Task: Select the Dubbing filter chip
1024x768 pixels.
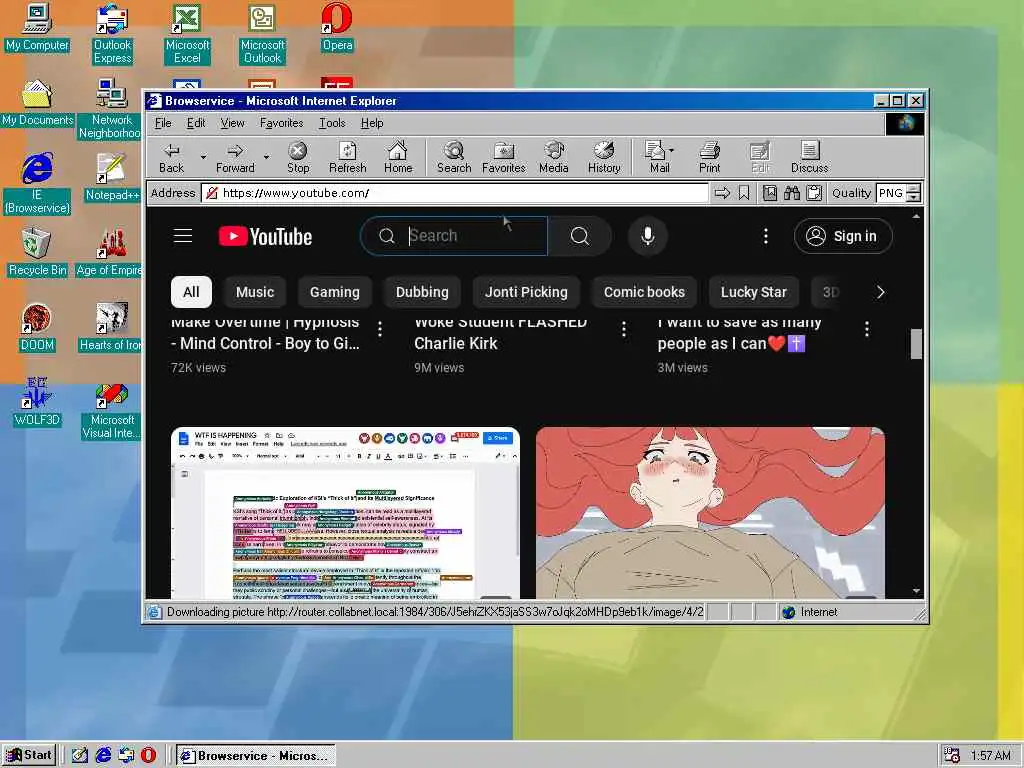Action: (422, 292)
